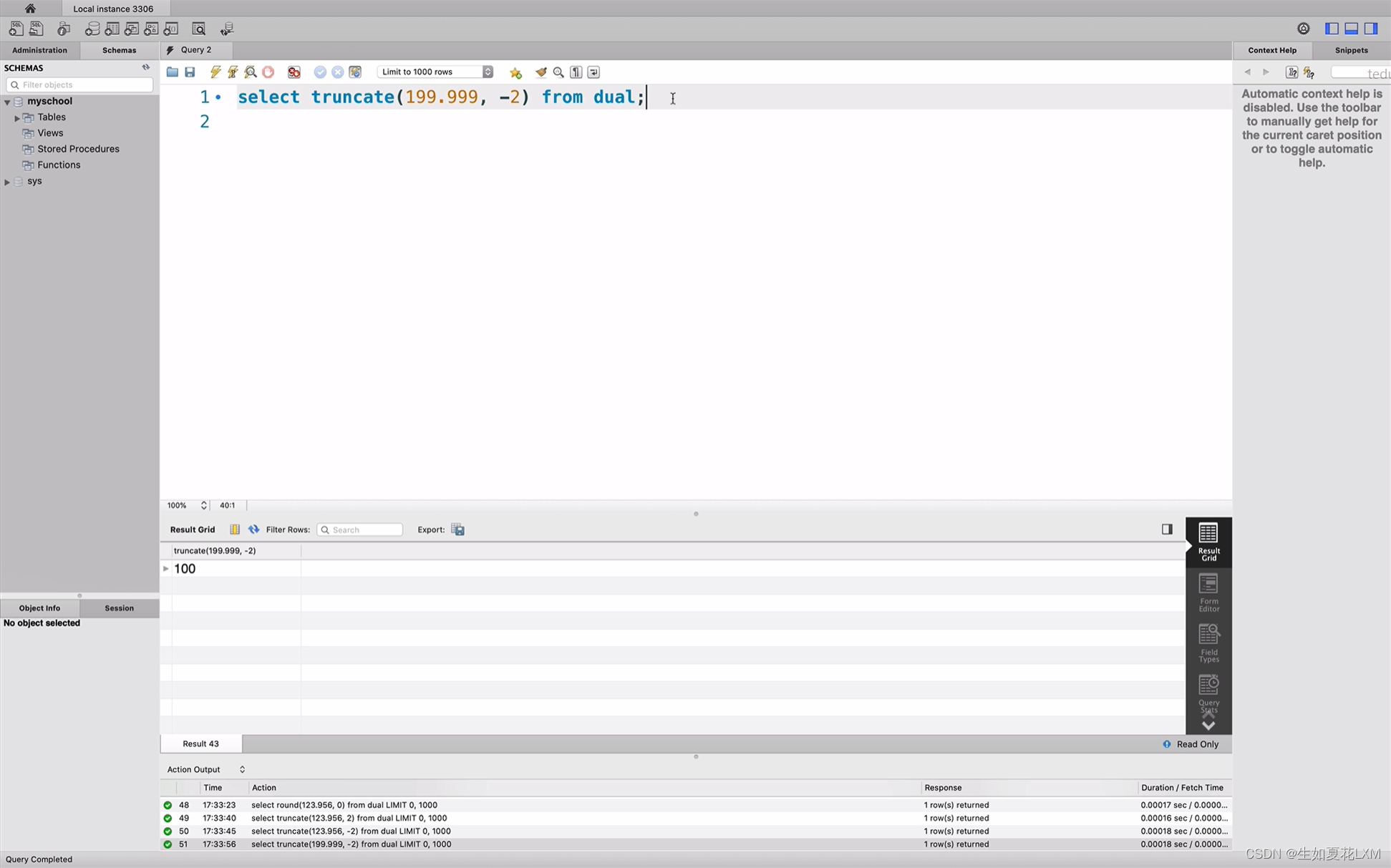Show the Field Types panel
The height and width of the screenshot is (868, 1391).
(x=1208, y=643)
